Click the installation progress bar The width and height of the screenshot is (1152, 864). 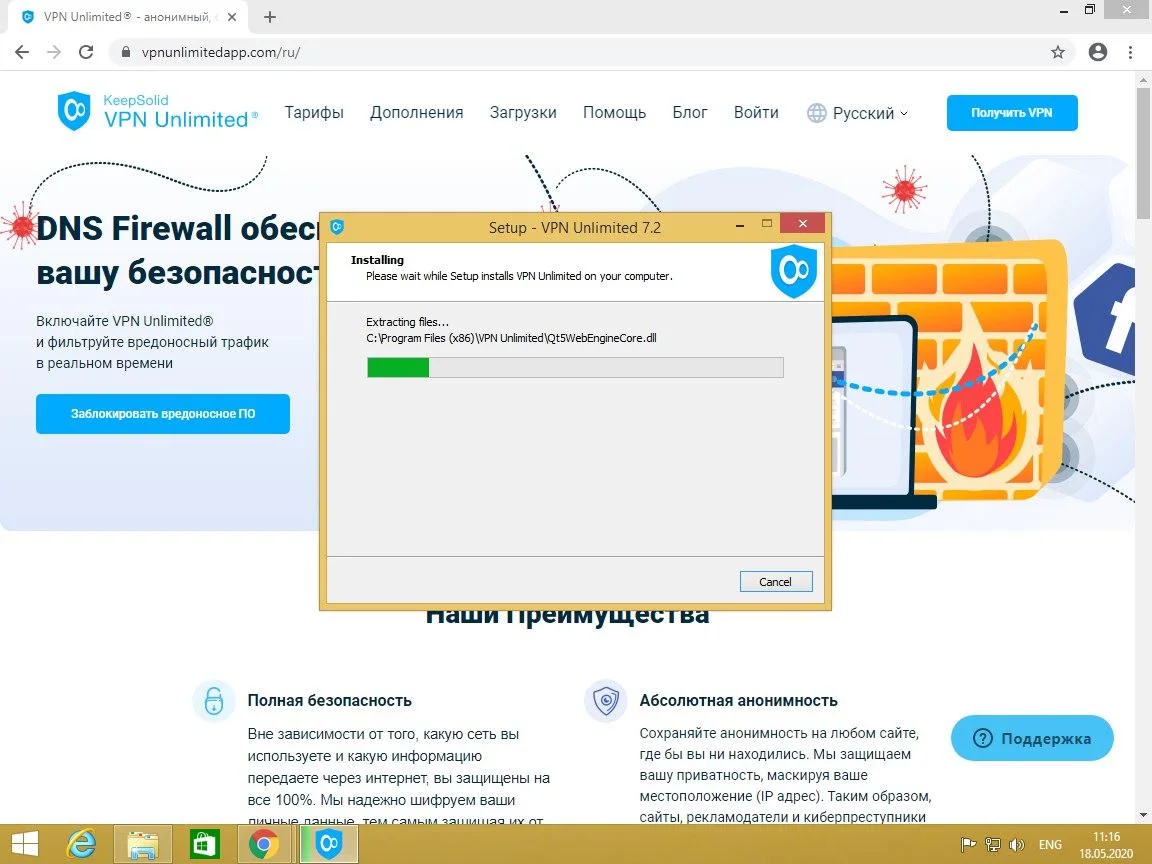(575, 367)
